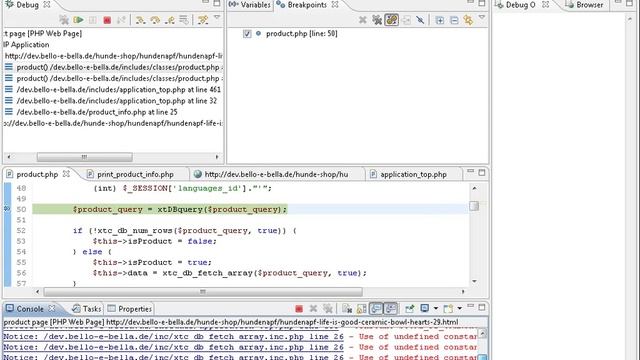Select the product.php [line: 50] breakpoint entry
The width and height of the screenshot is (640, 360).
[x=302, y=33]
